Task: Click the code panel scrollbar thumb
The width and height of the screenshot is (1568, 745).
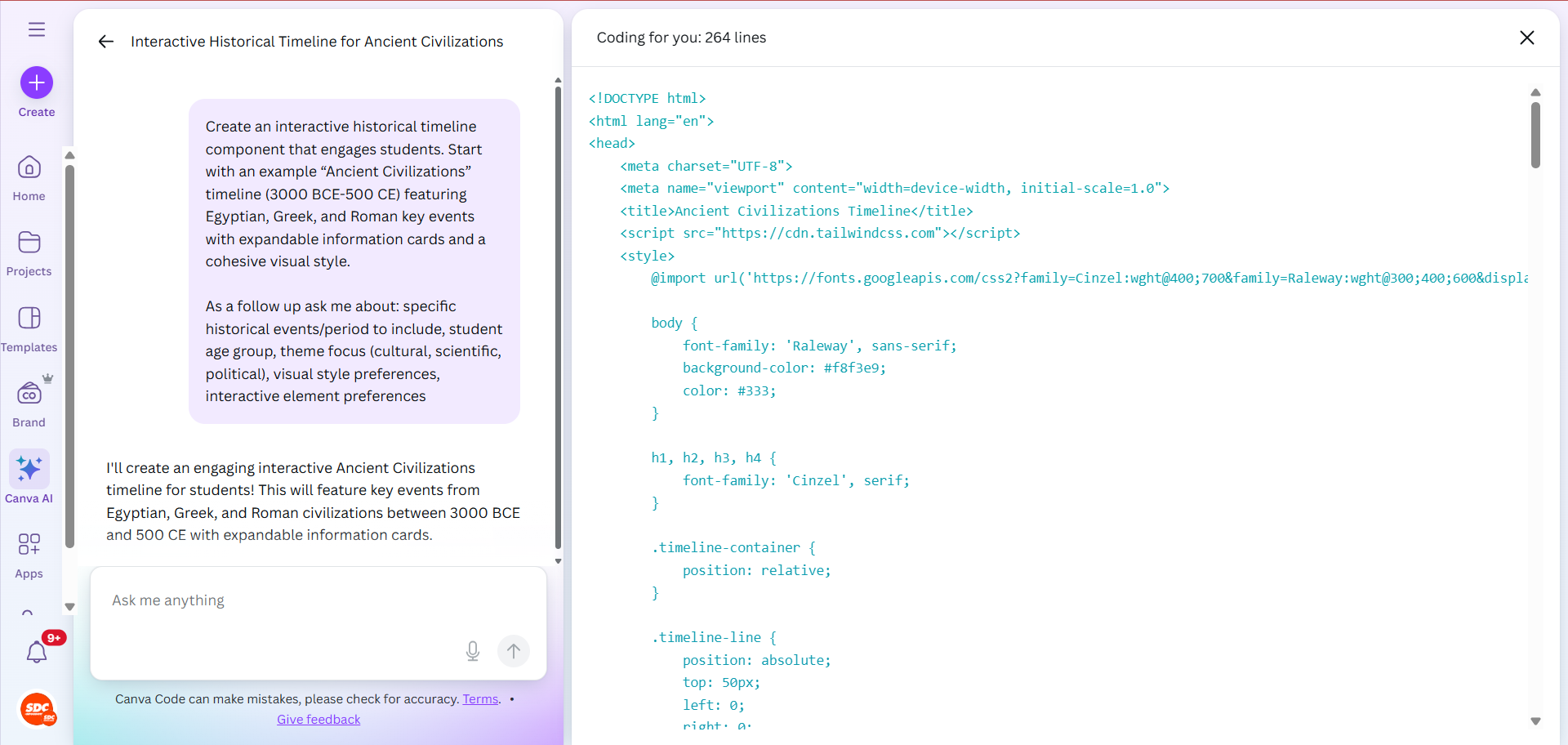Action: click(1535, 136)
